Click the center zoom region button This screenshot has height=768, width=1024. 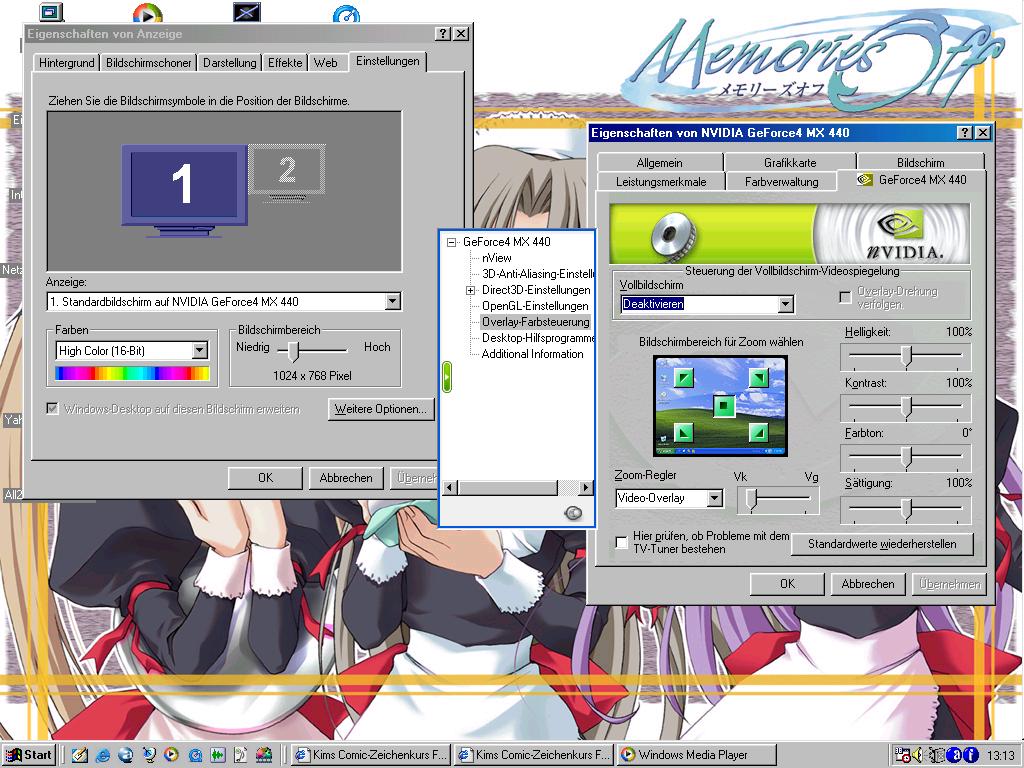[x=724, y=405]
